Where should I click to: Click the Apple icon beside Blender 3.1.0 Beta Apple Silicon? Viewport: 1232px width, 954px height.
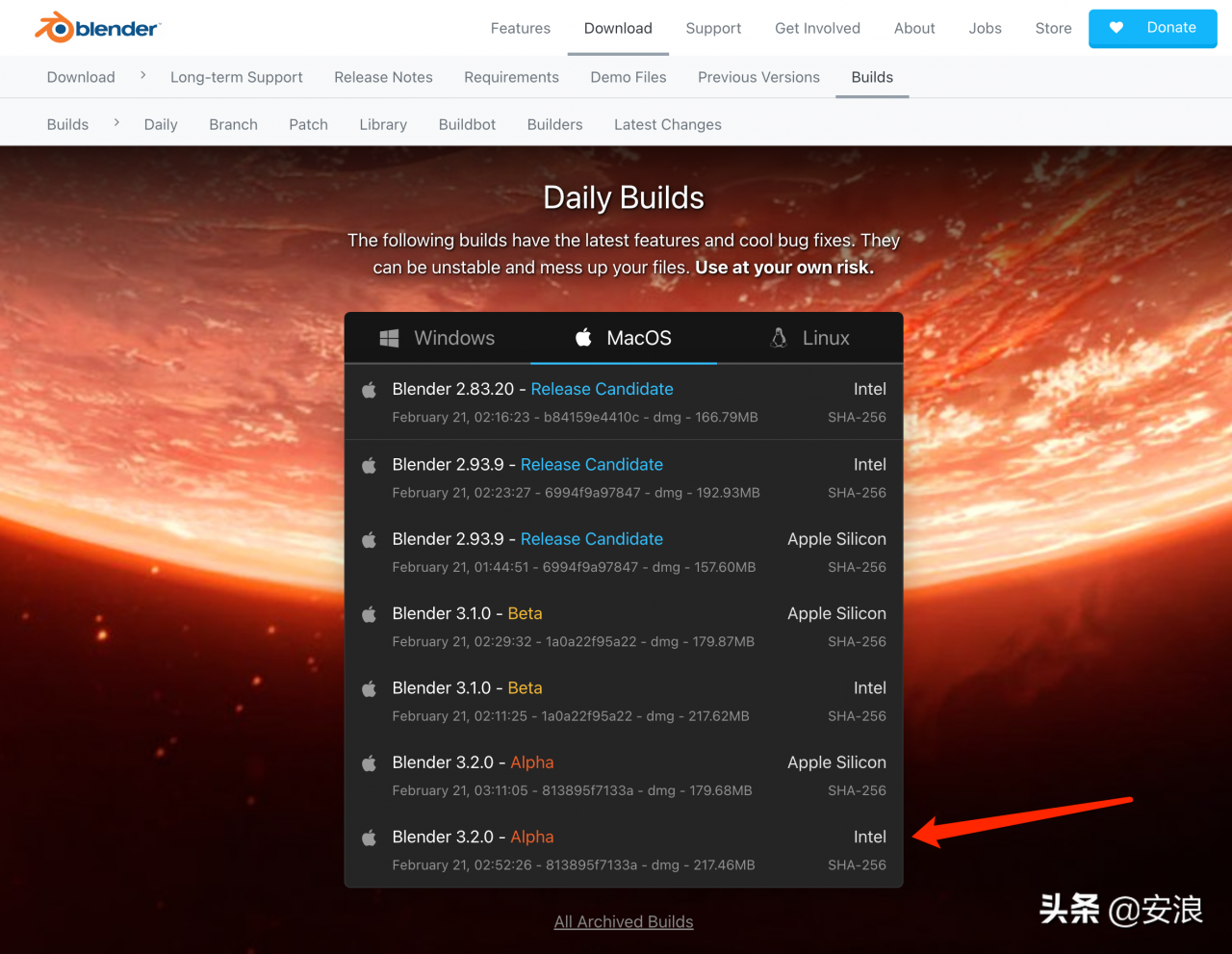pos(369,614)
